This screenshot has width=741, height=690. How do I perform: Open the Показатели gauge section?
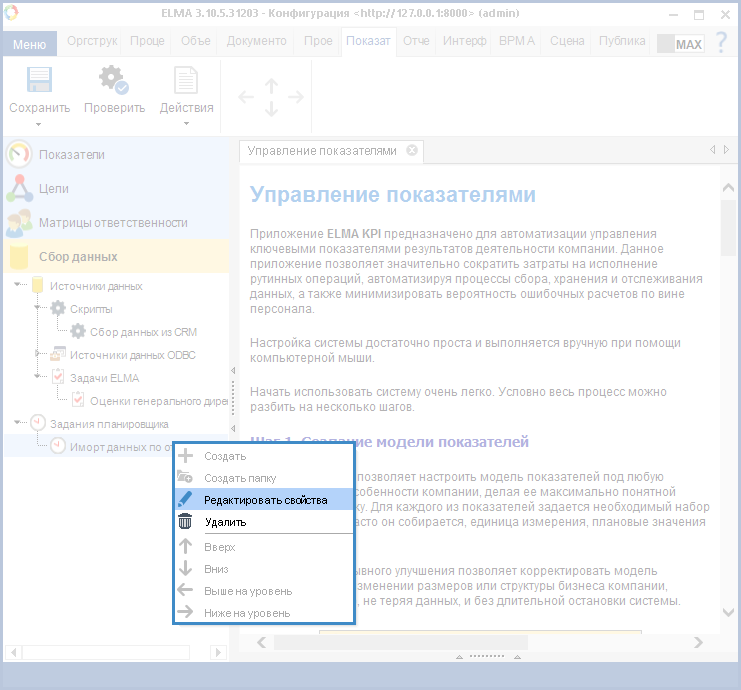19,155
